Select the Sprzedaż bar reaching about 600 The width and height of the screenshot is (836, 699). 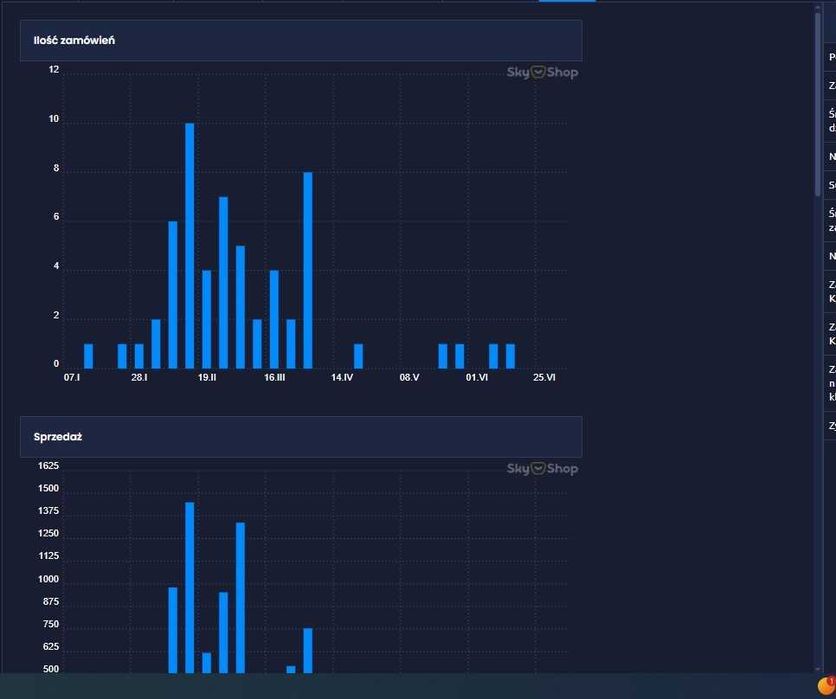click(x=206, y=663)
